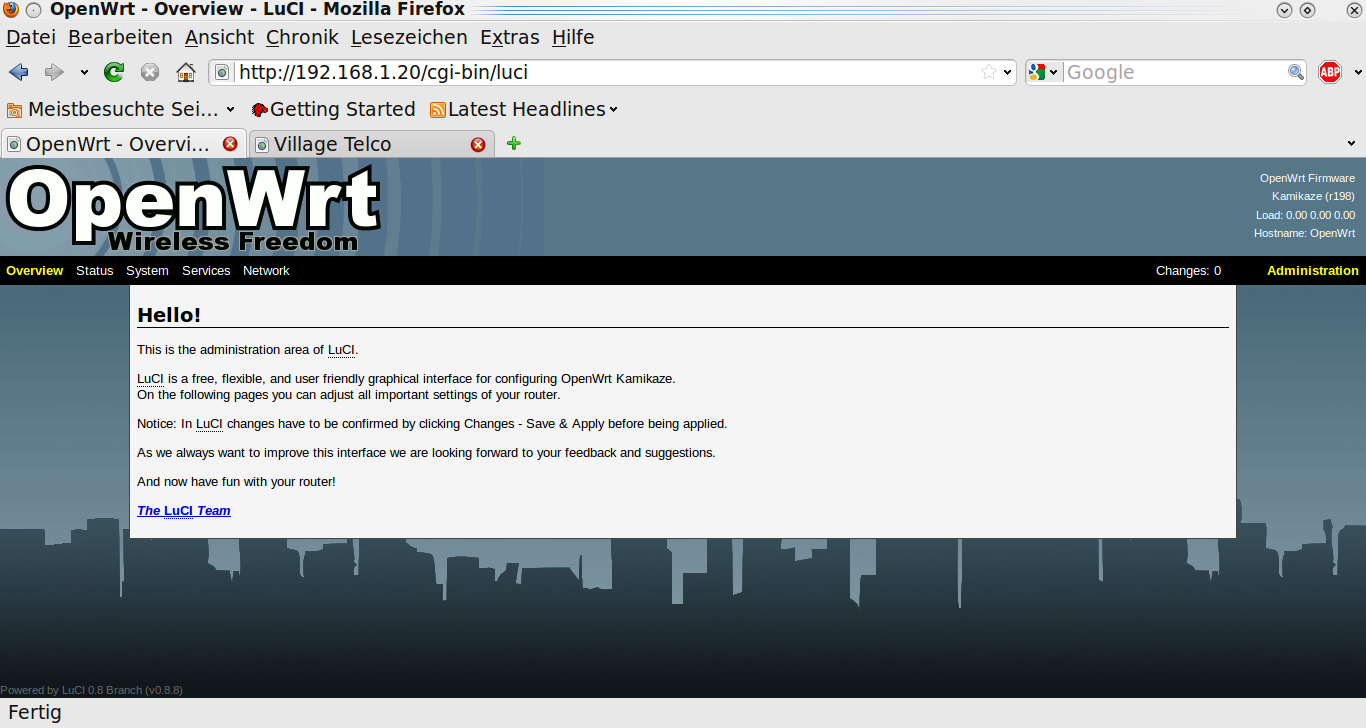
Task: Open the Ansicht menu
Action: (219, 37)
